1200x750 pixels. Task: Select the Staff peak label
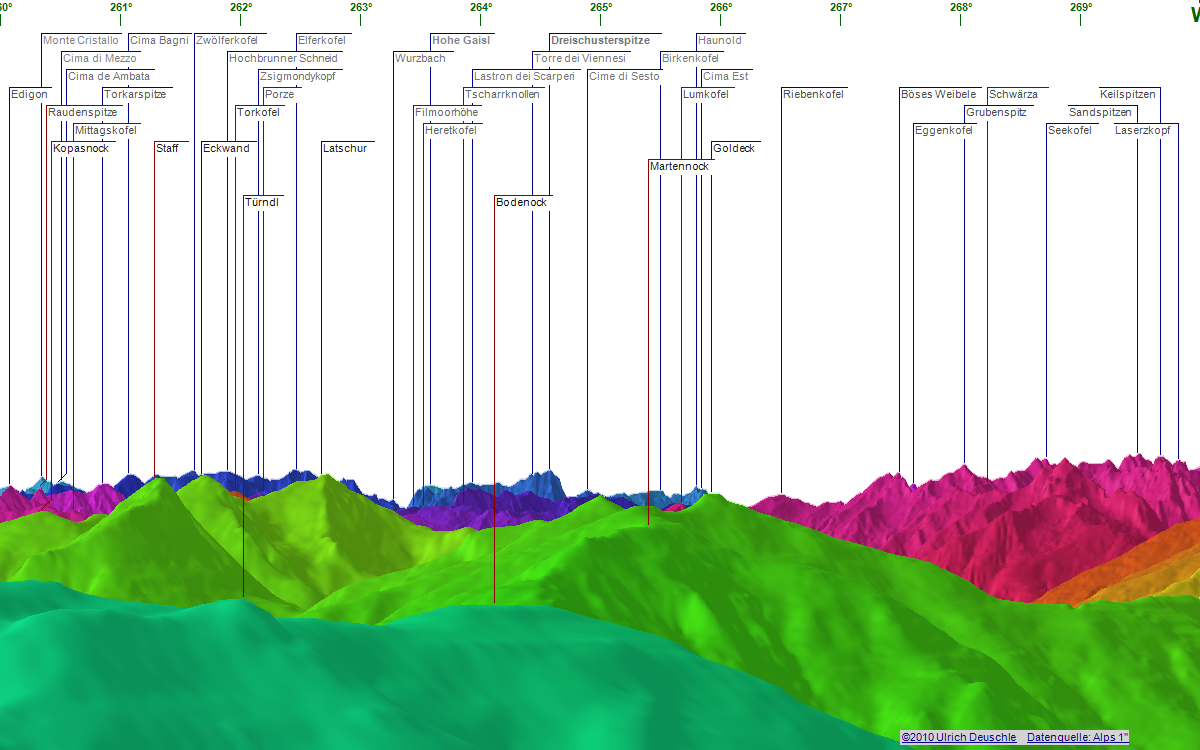(167, 149)
